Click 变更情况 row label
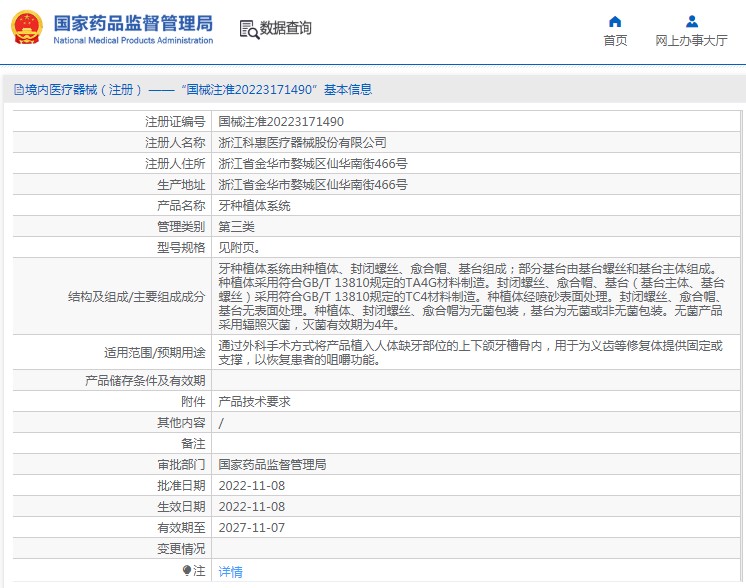The height and width of the screenshot is (588, 746). tap(181, 549)
